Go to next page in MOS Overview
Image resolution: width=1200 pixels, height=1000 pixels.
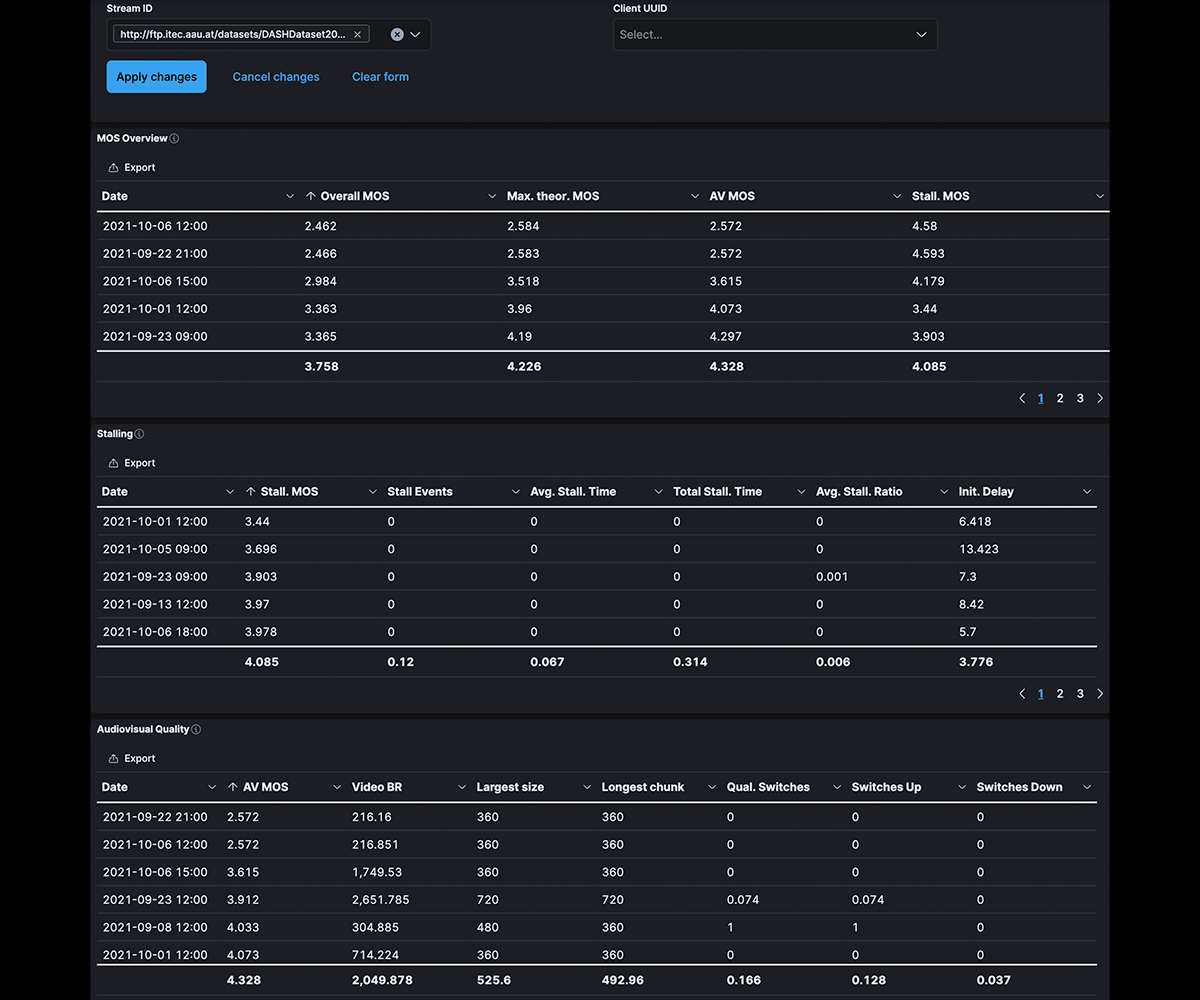point(1100,398)
